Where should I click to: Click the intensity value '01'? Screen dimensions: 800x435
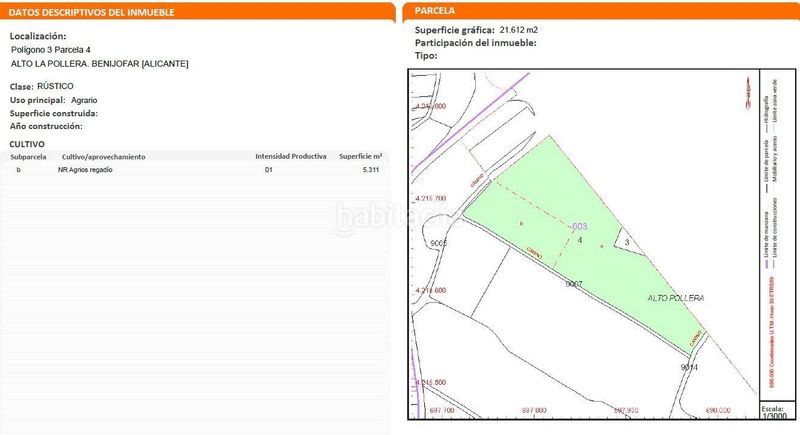[268, 170]
